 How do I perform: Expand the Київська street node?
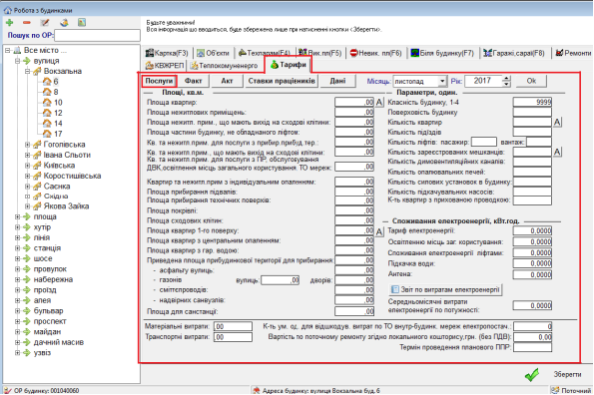click(27, 165)
